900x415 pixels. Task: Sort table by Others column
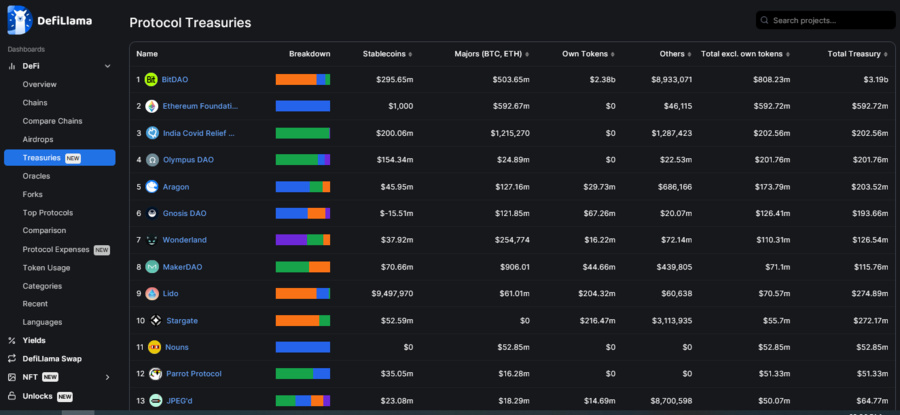coord(676,54)
